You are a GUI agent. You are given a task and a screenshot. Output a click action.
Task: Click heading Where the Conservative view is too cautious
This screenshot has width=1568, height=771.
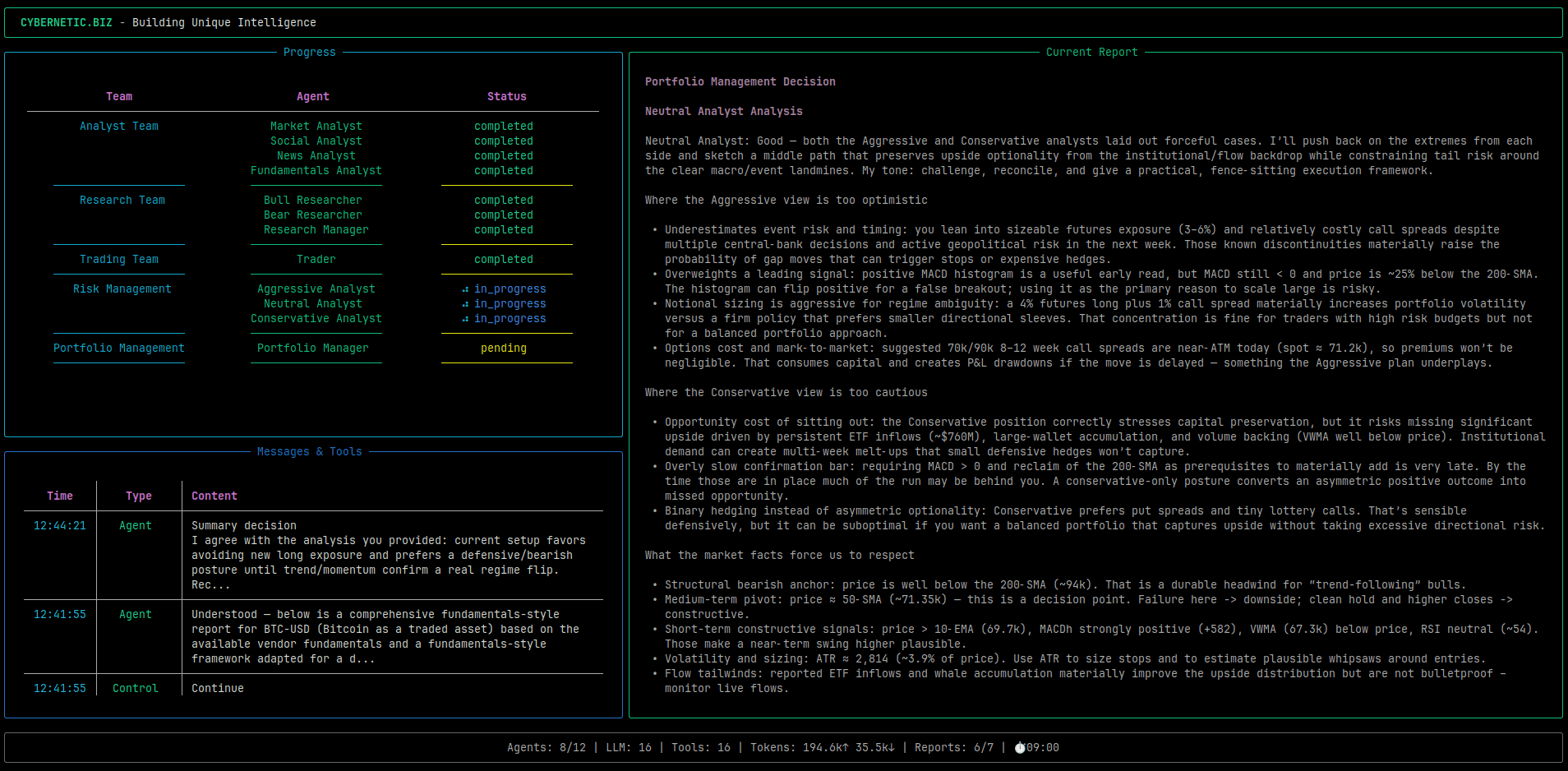(x=786, y=393)
